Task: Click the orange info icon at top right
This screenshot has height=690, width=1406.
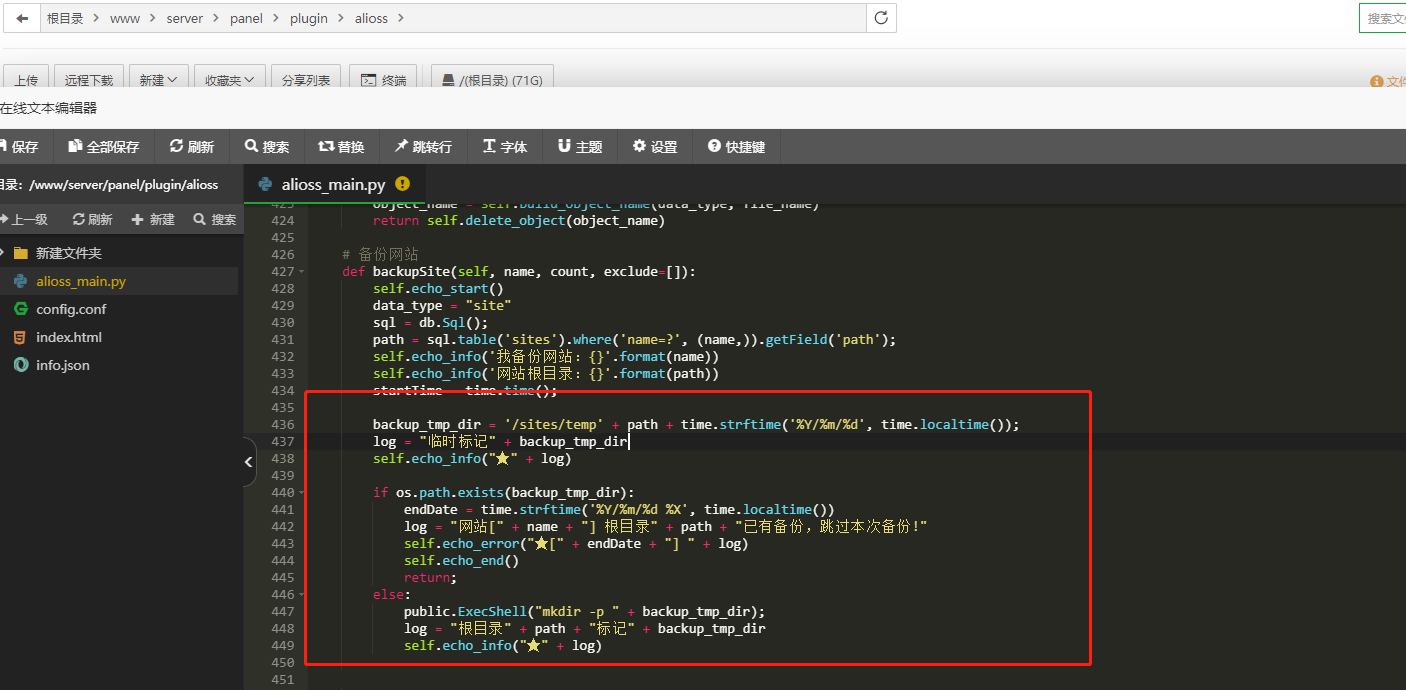Action: pos(1377,82)
